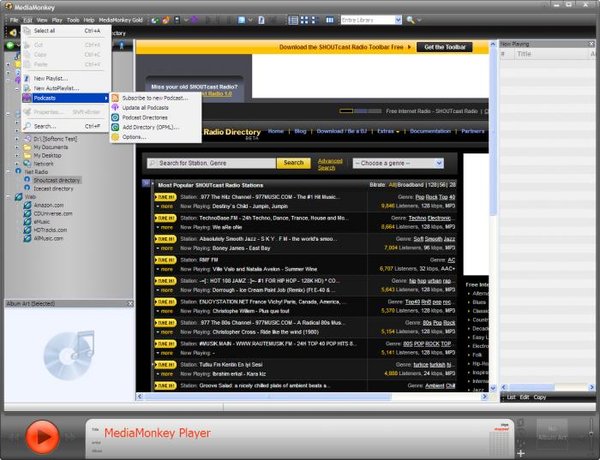Click the Get the Toolbar button
600x460 pixels.
tap(445, 47)
